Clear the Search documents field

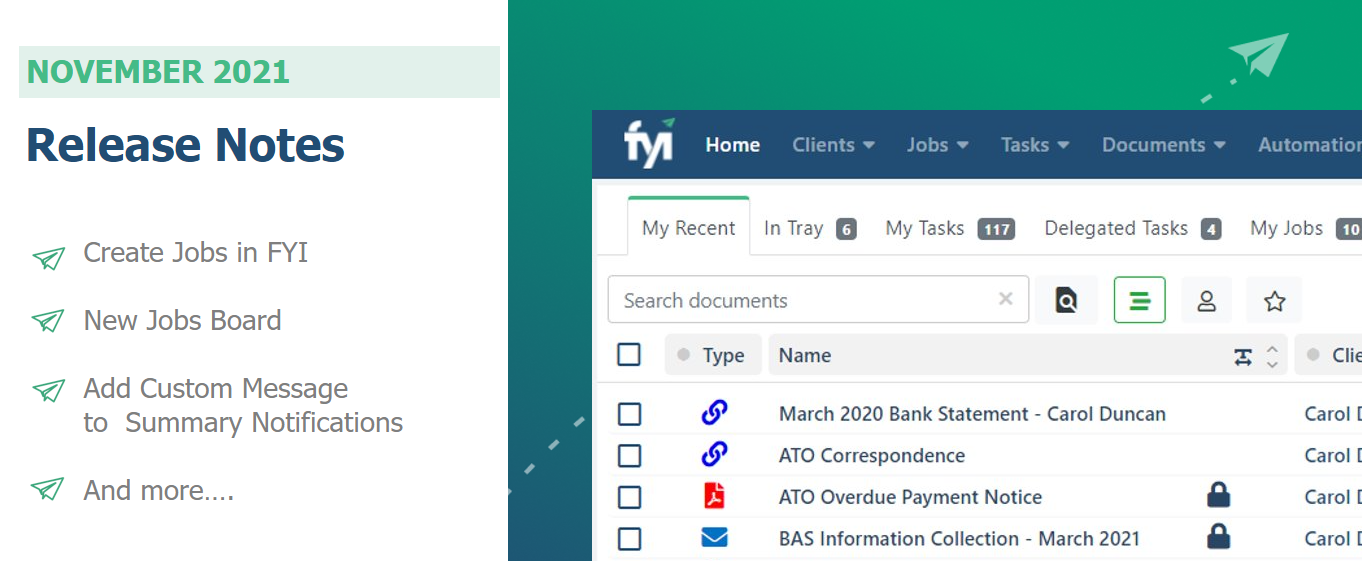click(1006, 299)
